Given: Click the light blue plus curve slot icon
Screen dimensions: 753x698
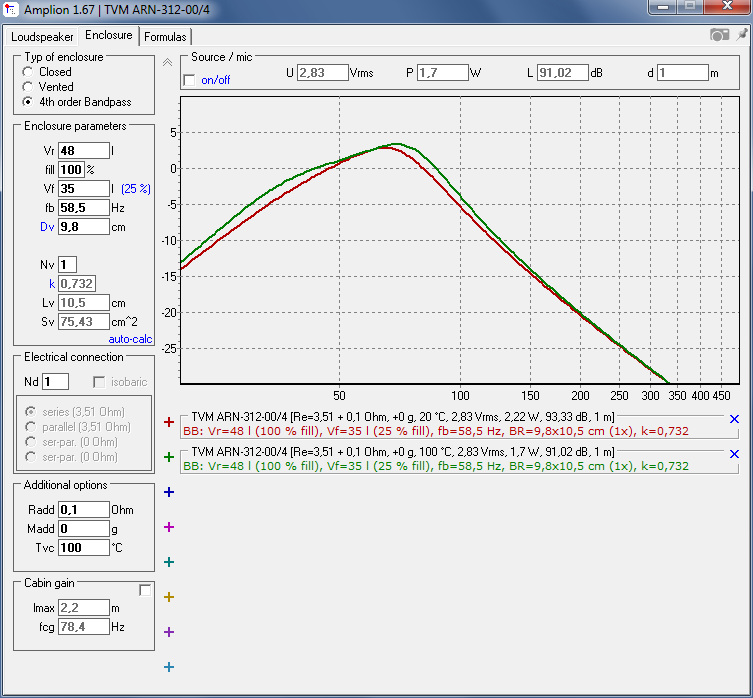Looking at the screenshot, I should pyautogui.click(x=169, y=667).
